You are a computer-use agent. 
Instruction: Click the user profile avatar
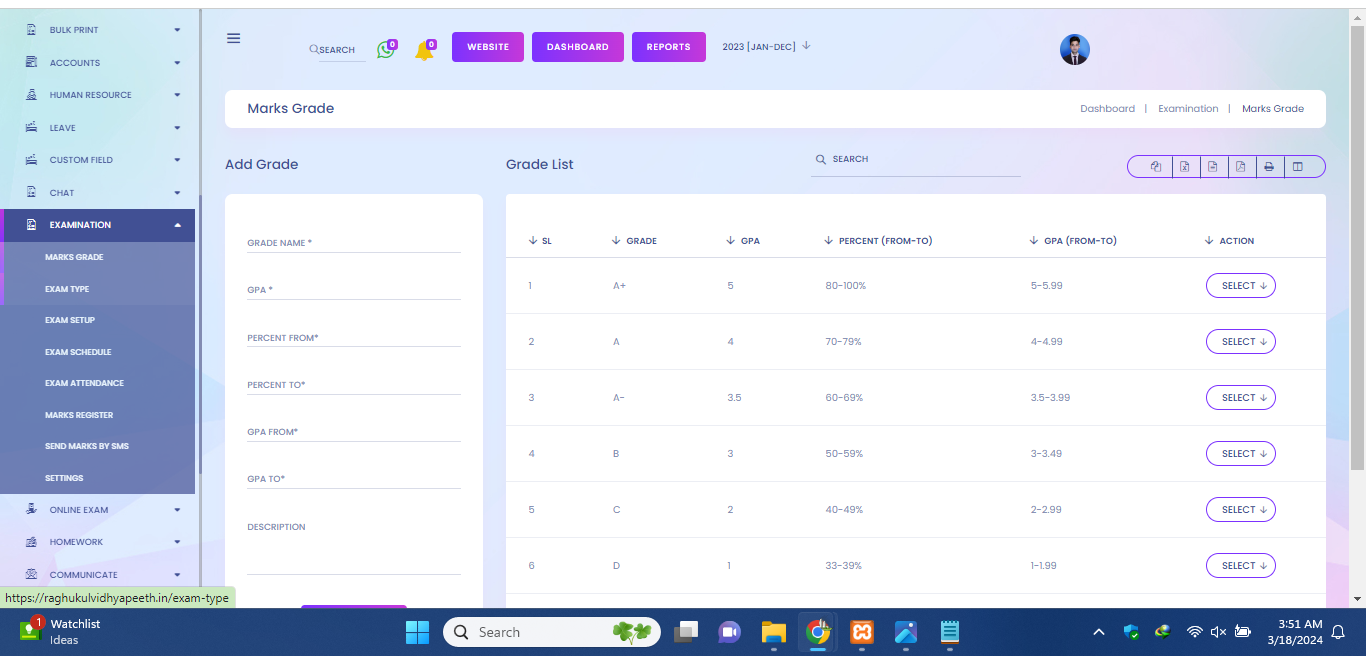[1074, 50]
